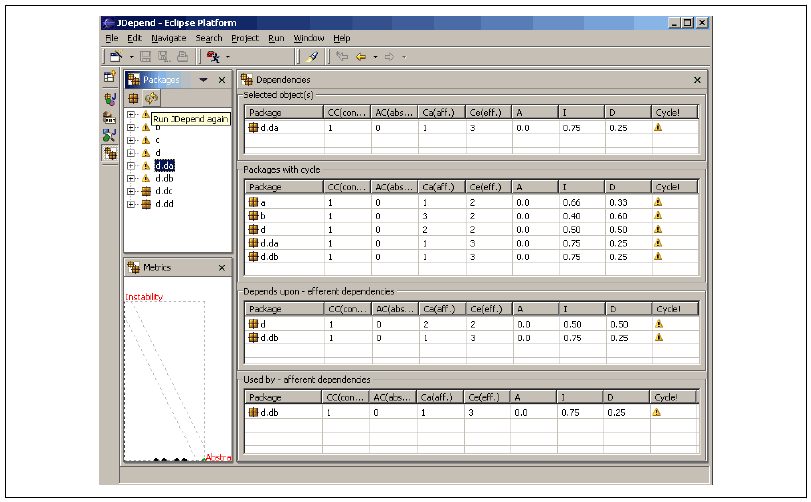Close the Metrics view
The image size is (811, 502).
coord(222,267)
